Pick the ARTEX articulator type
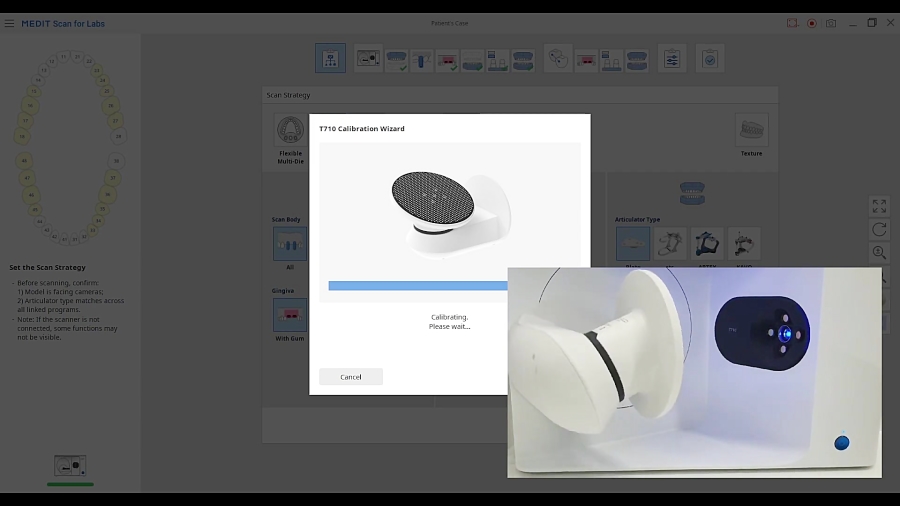The height and width of the screenshot is (506, 900). pyautogui.click(x=707, y=244)
